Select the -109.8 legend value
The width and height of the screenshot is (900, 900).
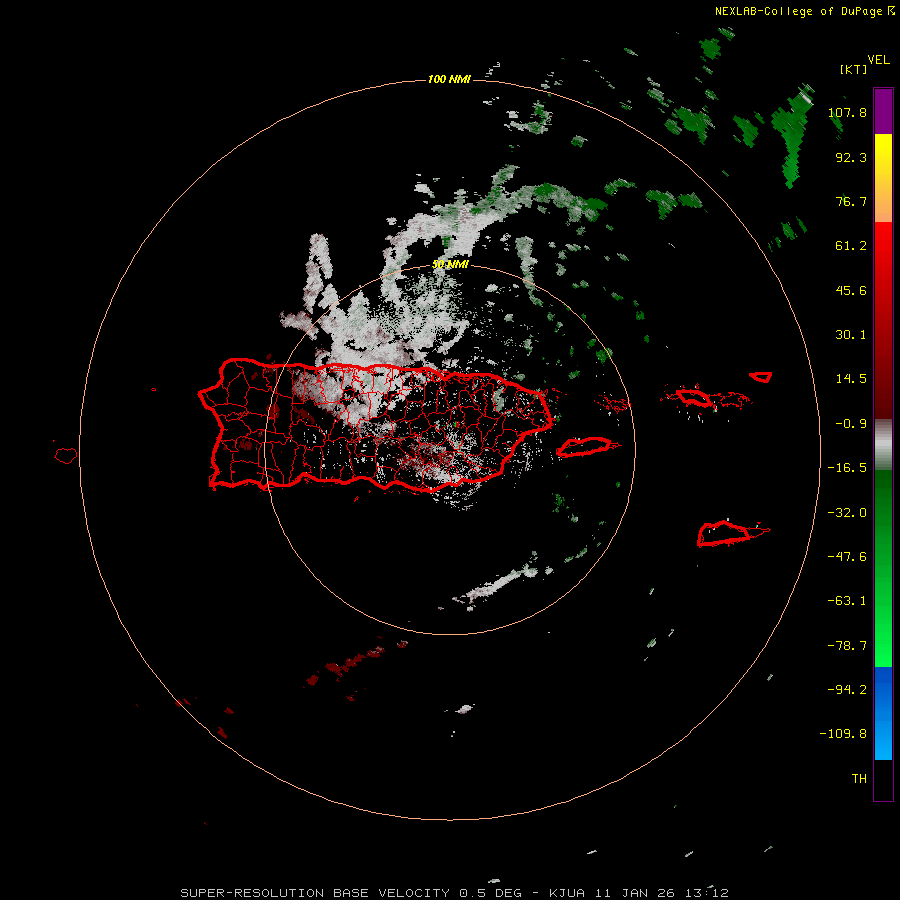843,734
